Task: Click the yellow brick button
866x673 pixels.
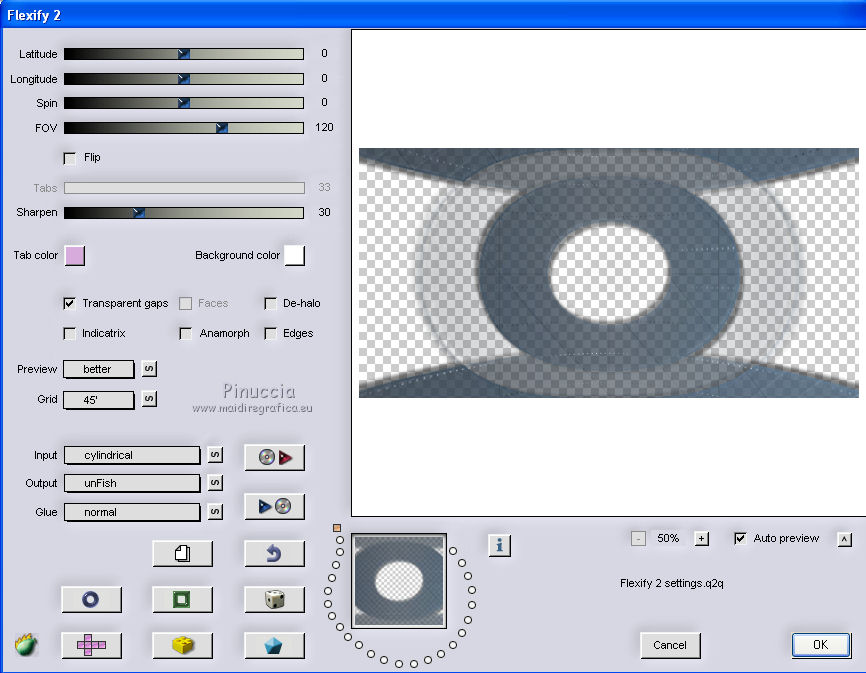Action: coord(182,645)
